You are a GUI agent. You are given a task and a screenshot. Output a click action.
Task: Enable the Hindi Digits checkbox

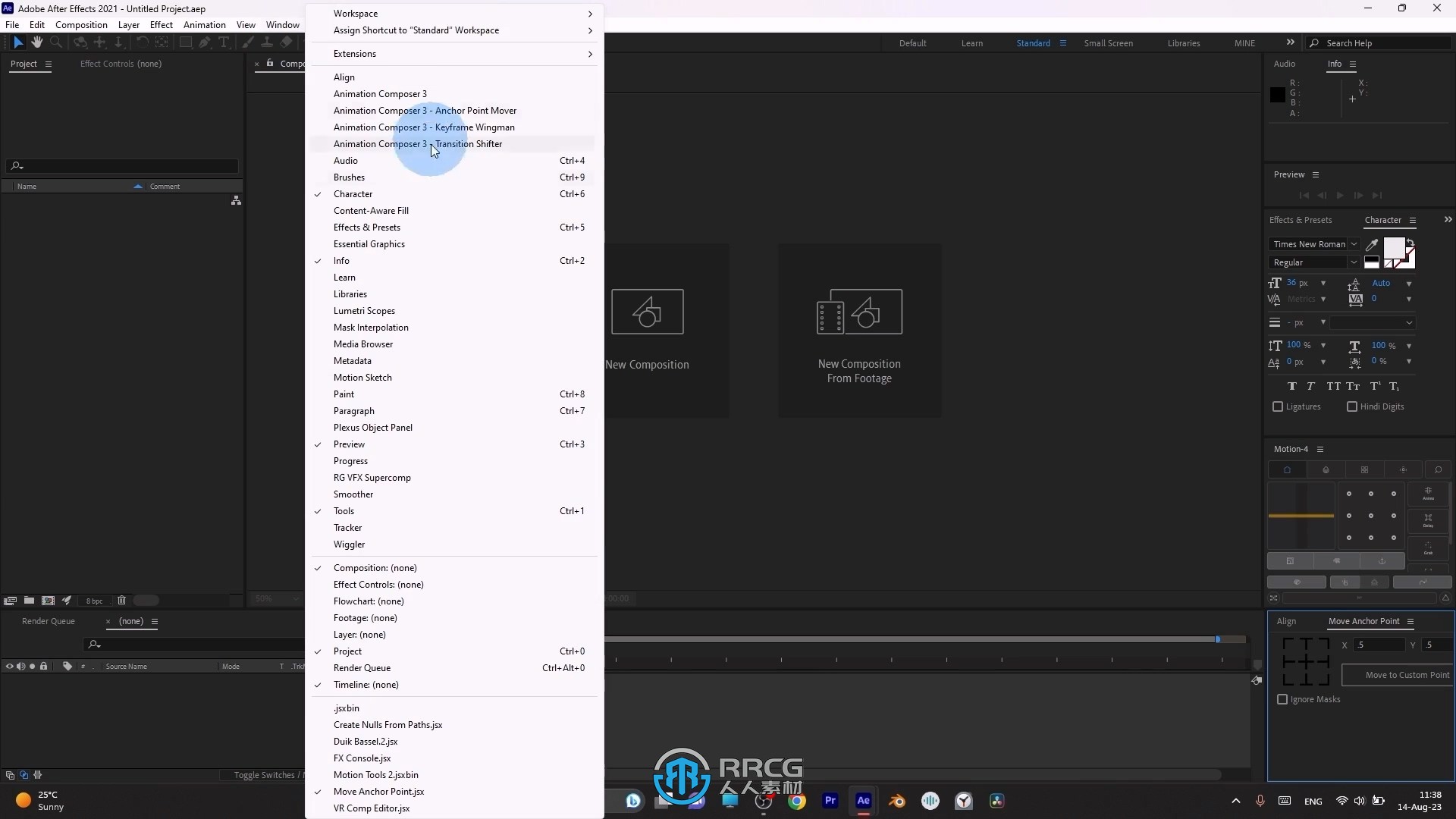click(1351, 407)
